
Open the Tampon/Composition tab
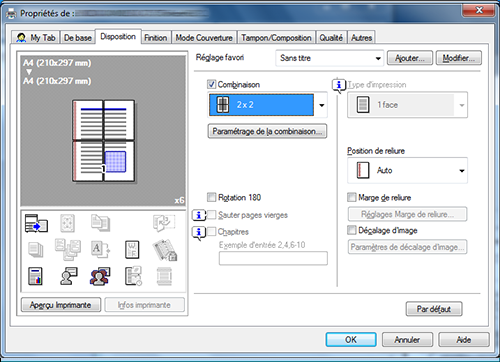tap(276, 38)
